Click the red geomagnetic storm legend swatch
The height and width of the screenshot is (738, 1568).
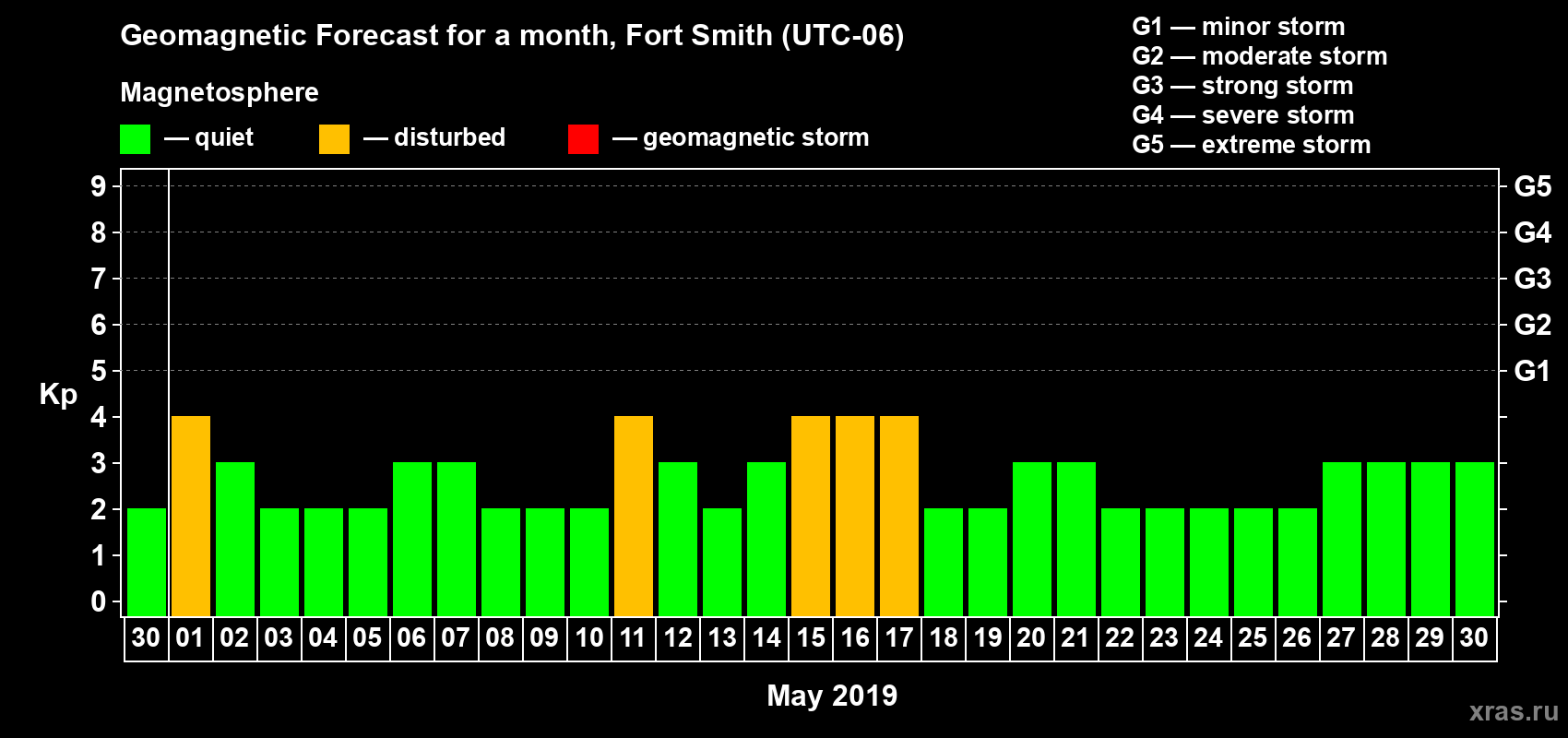(583, 139)
